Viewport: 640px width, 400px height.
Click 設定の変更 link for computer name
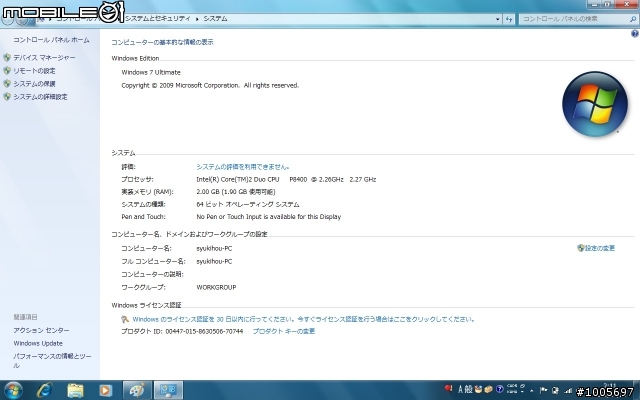(x=600, y=248)
